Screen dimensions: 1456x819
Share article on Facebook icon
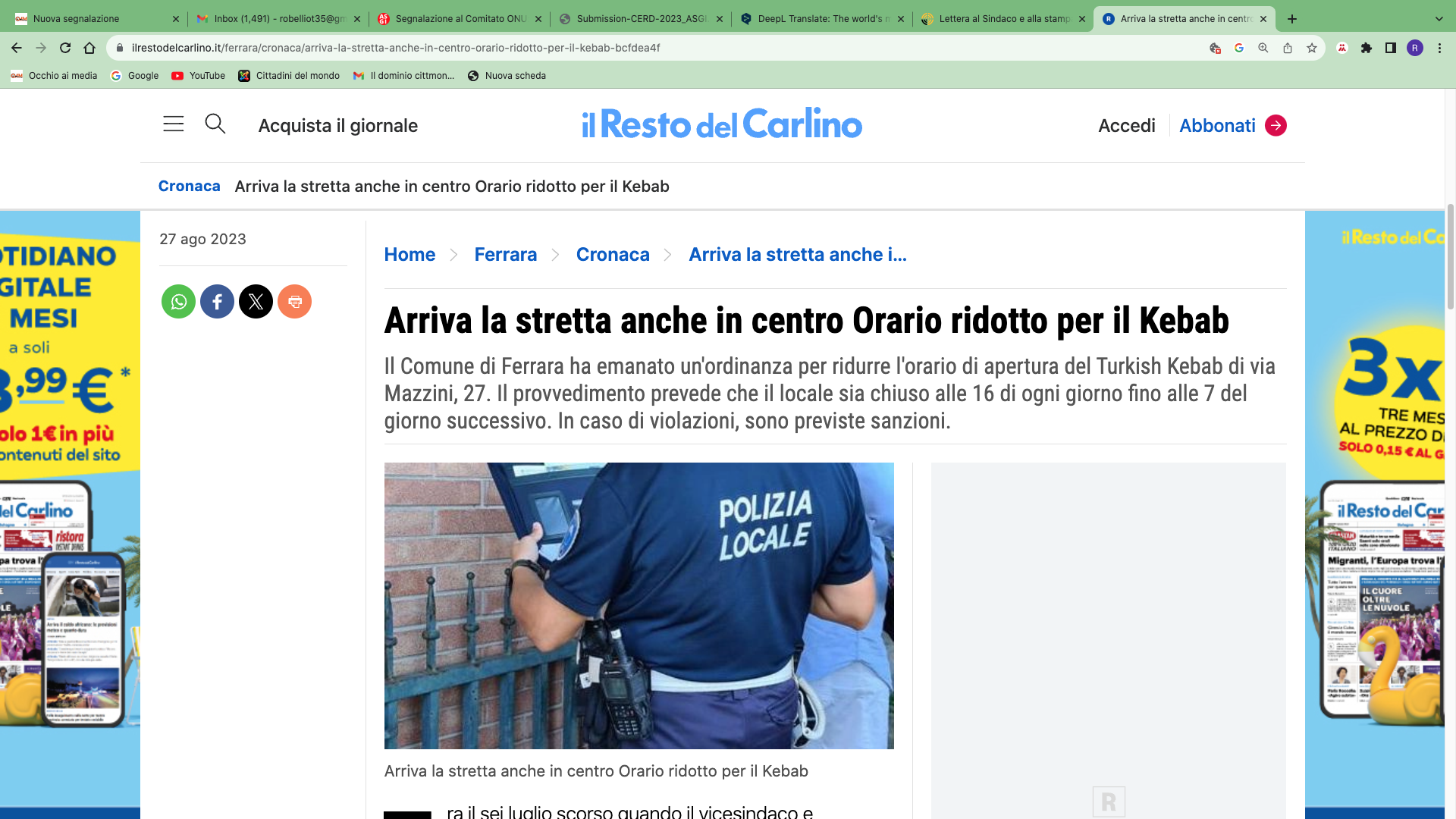217,302
